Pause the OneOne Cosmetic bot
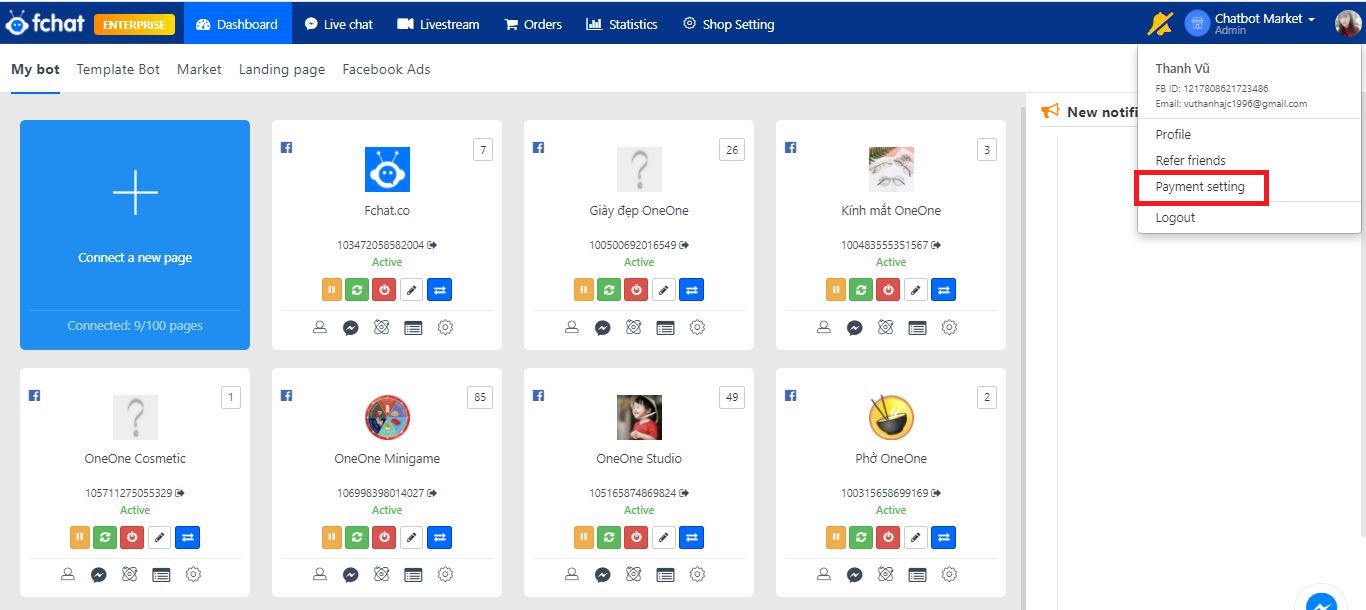This screenshot has width=1366, height=610. pos(80,538)
